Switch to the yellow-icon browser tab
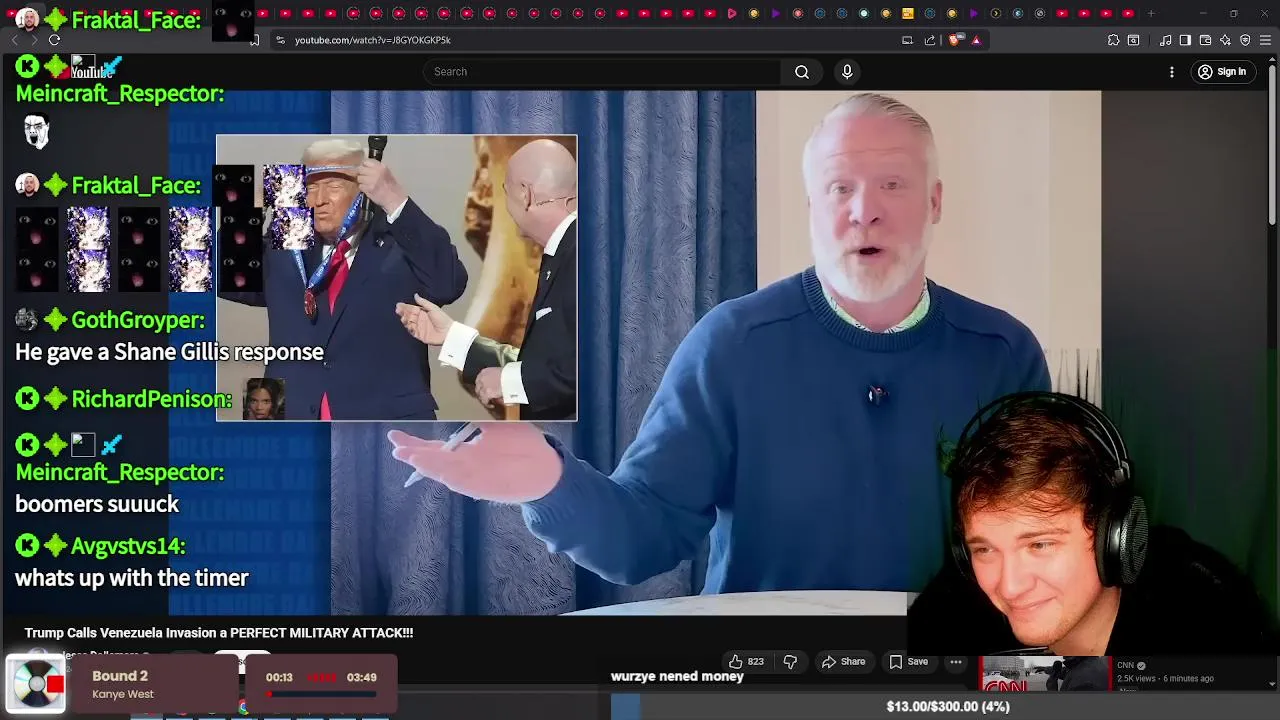Viewport: 1280px width, 720px height. point(907,13)
